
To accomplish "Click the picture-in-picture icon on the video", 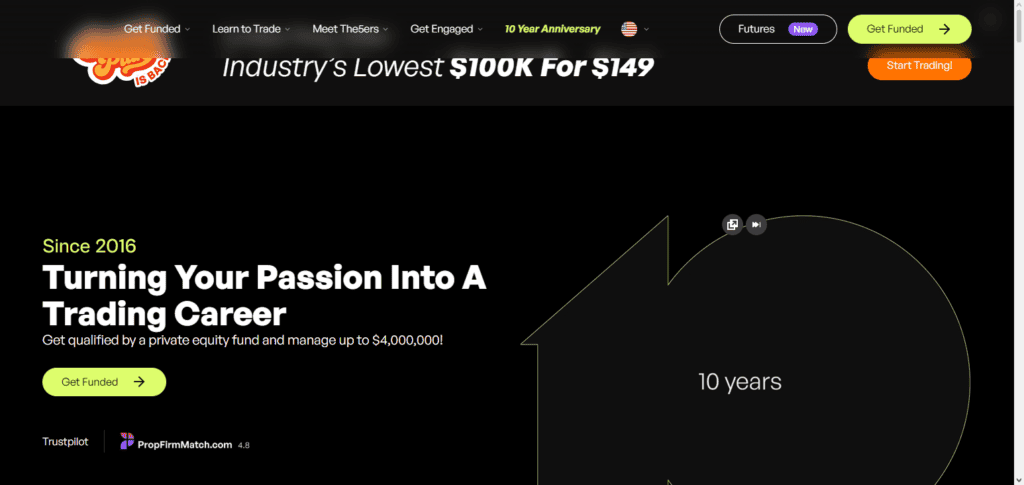I will point(733,225).
